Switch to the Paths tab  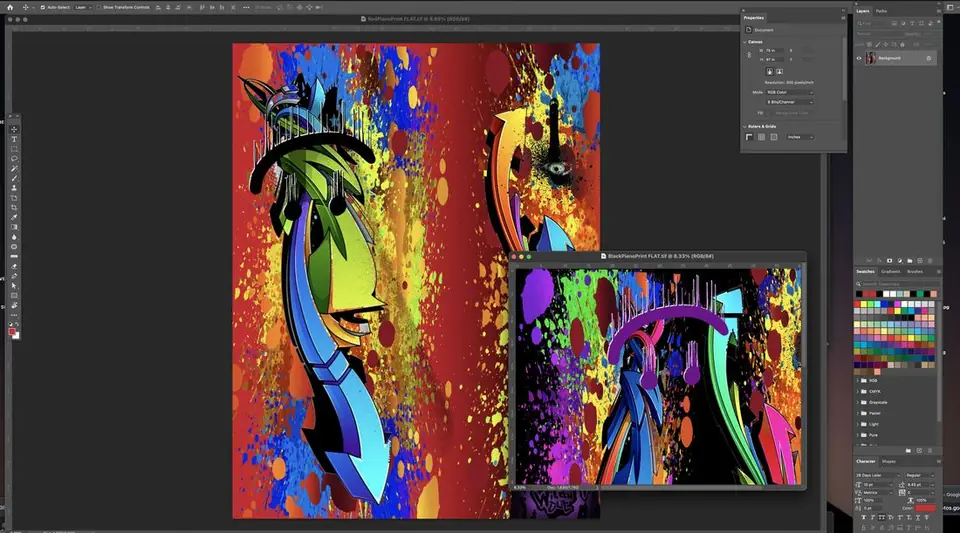pyautogui.click(x=881, y=11)
